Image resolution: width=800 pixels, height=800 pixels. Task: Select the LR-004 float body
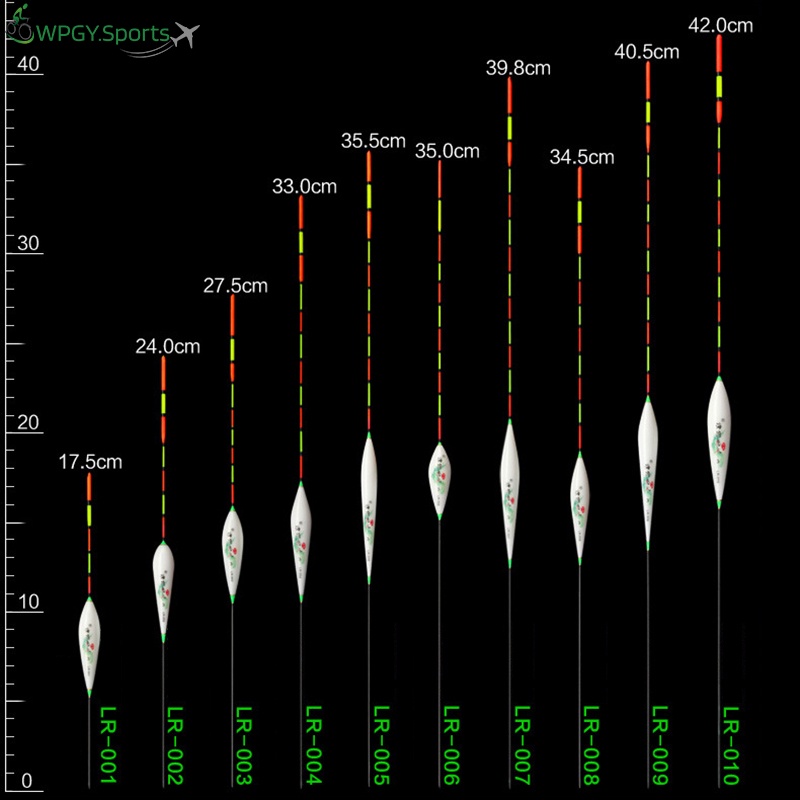pyautogui.click(x=301, y=542)
